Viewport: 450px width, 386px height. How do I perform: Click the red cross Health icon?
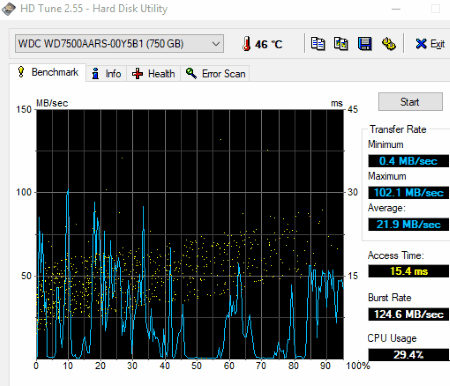(137, 74)
